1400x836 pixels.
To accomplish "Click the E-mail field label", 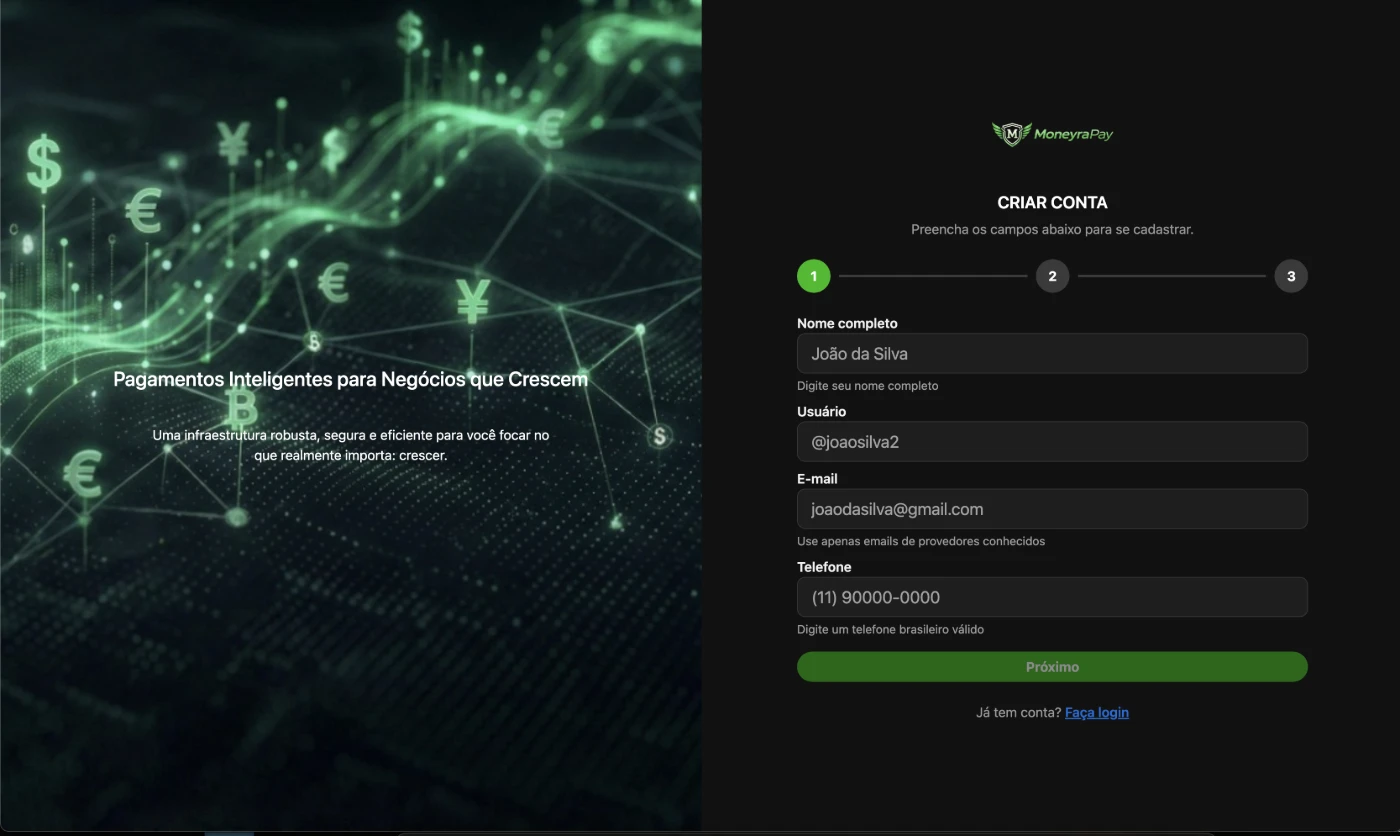I will click(817, 479).
